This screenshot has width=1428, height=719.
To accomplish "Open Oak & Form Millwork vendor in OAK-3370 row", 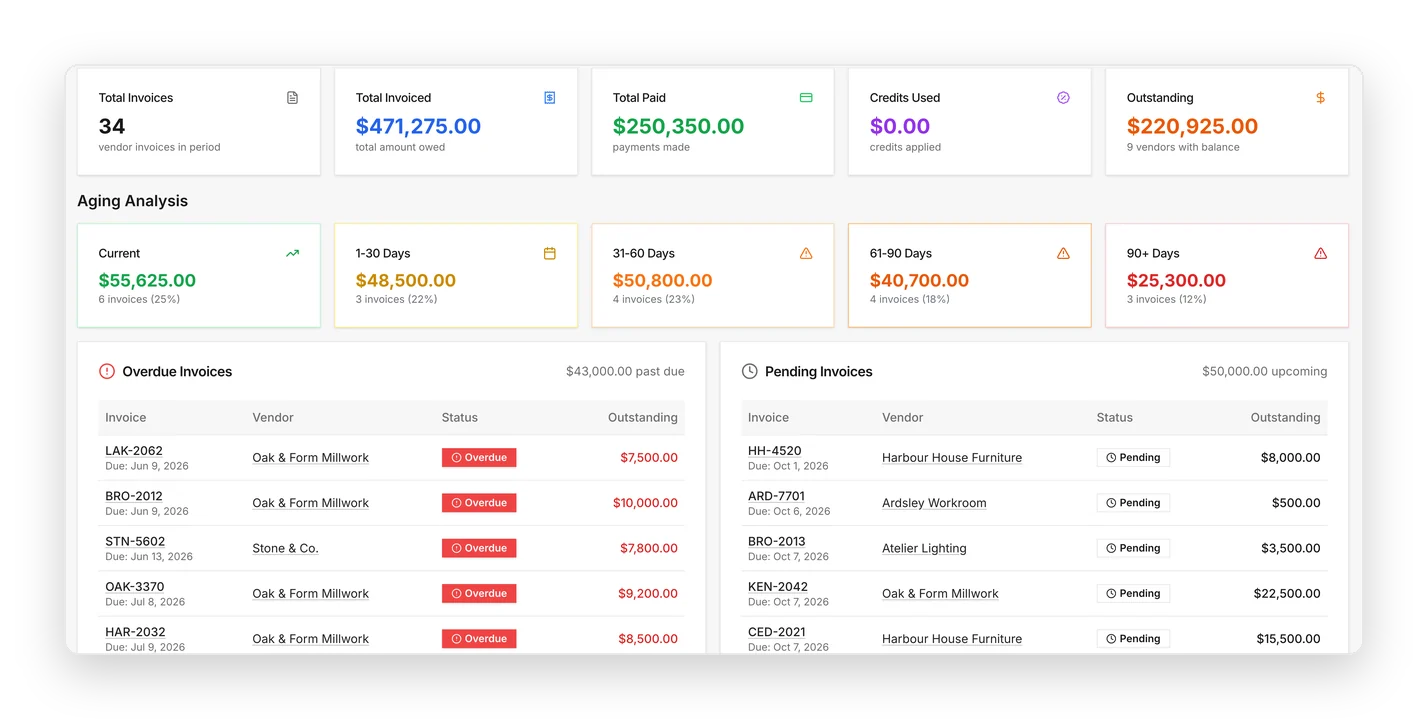I will tap(310, 594).
